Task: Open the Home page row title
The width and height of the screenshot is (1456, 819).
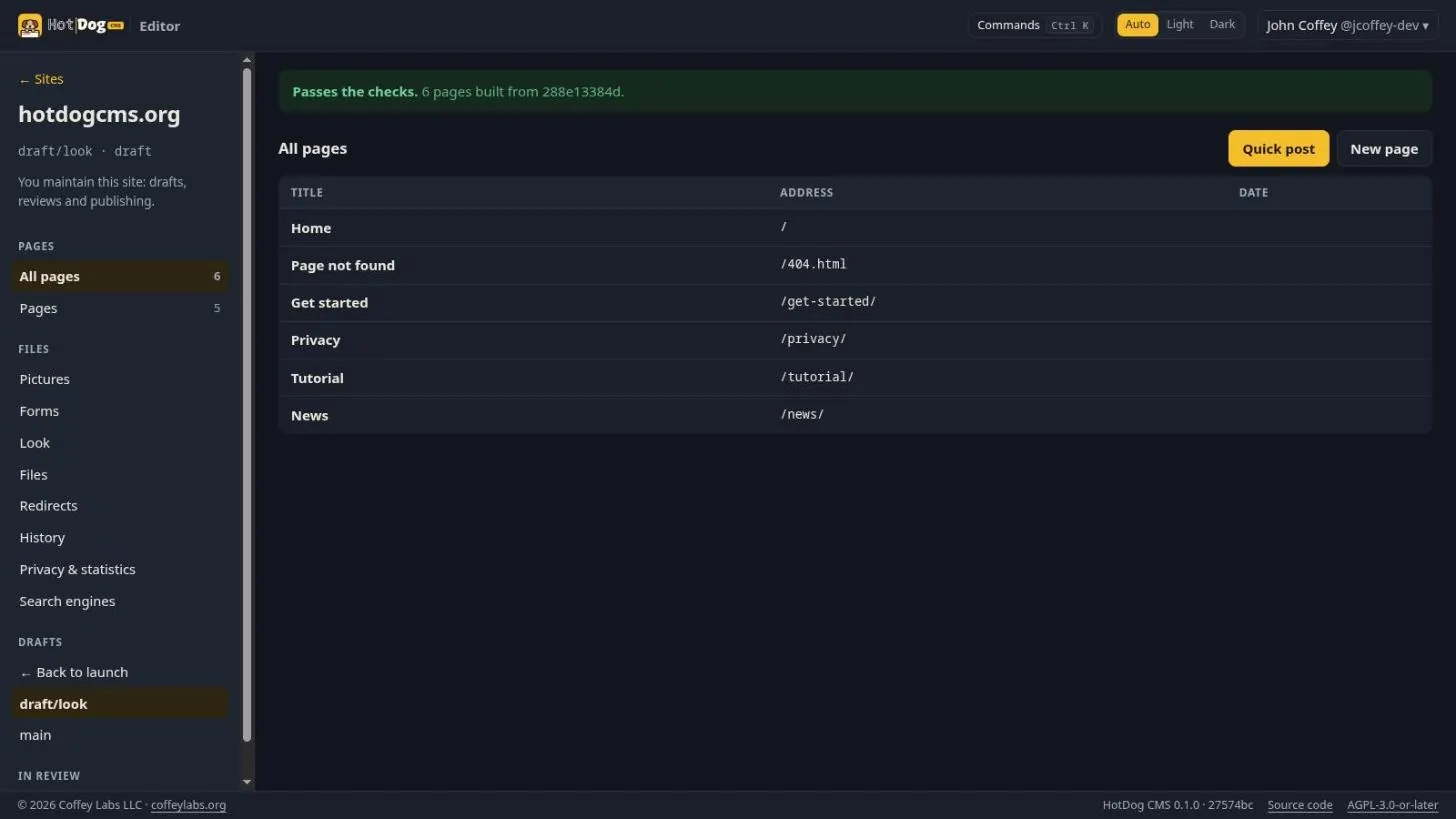Action: pos(311,229)
